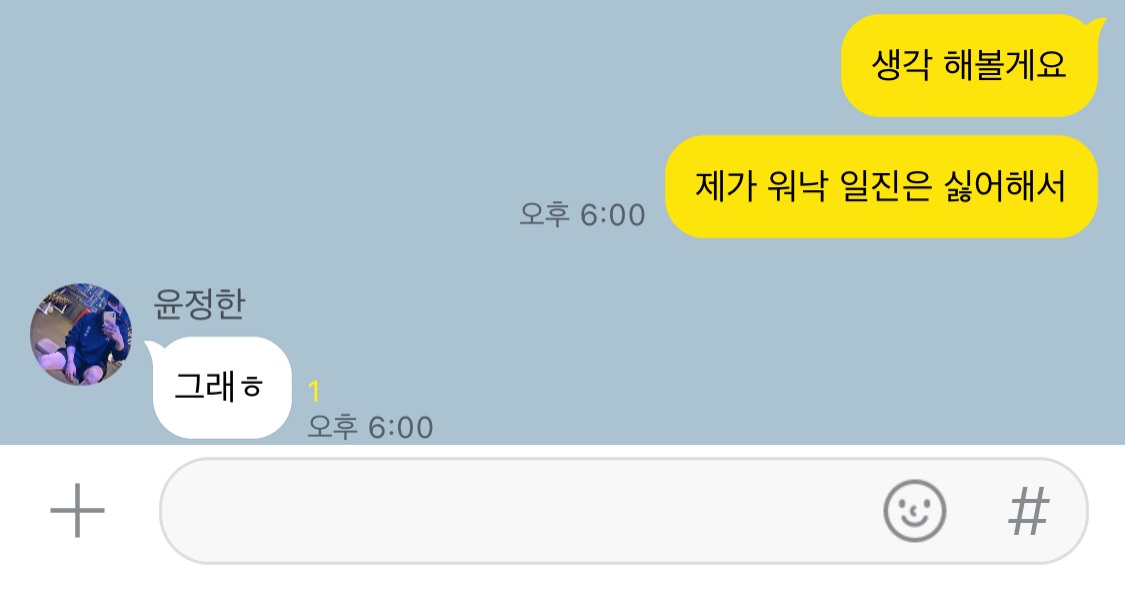Select the yellow bubble 생각 해볼게요
1125x607 pixels.
click(969, 65)
